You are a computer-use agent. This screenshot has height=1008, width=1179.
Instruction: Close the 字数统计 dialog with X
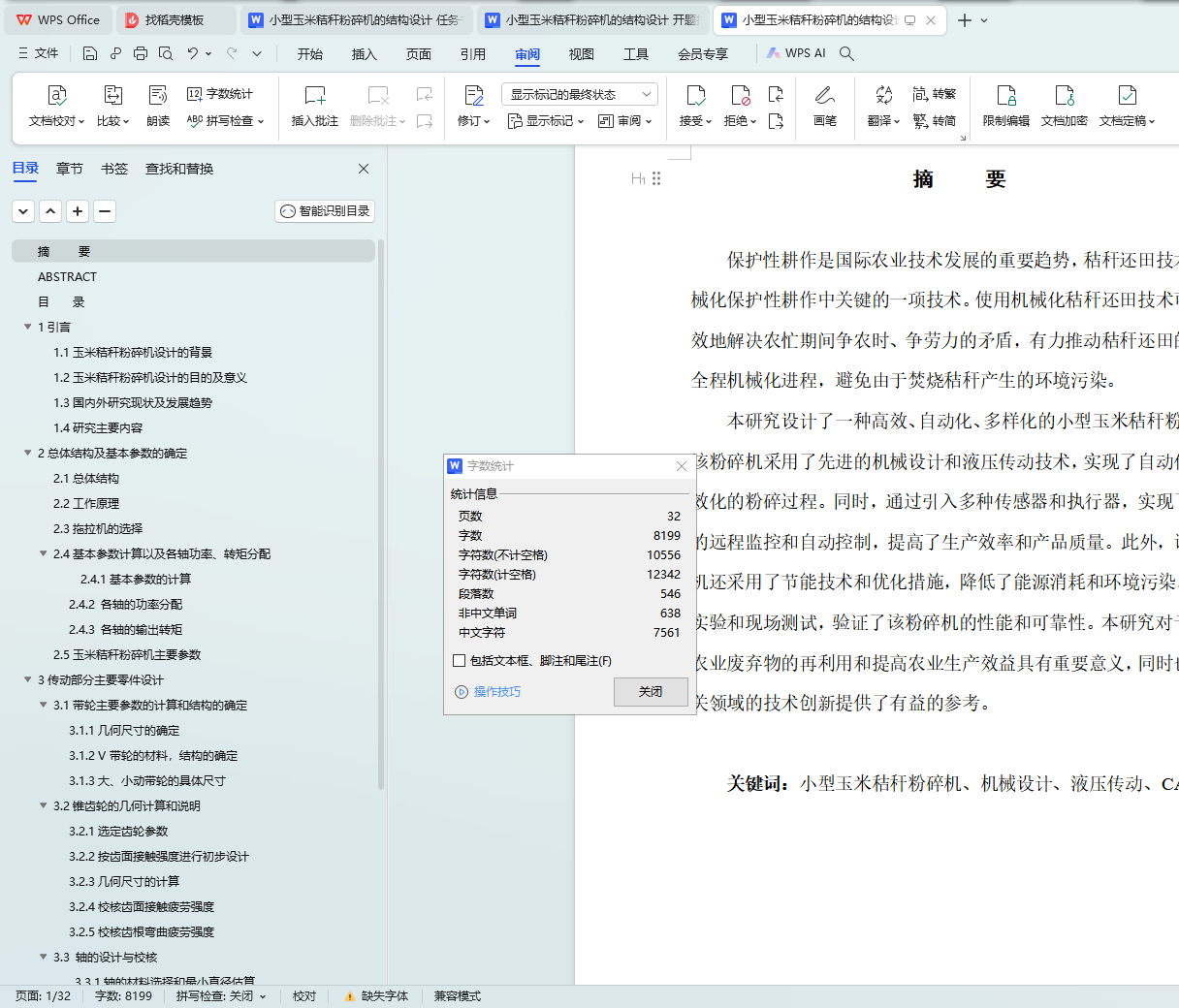click(x=682, y=466)
